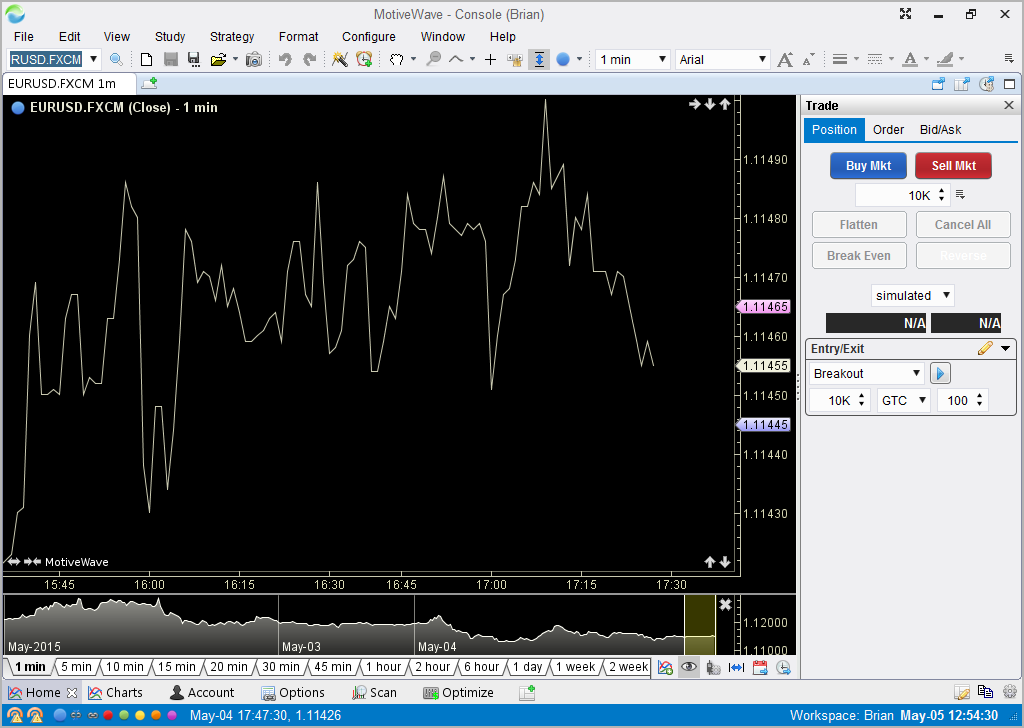Screen dimensions: 1024x728
Task: Click the redo arrow in the toolbar
Action: pos(310,59)
